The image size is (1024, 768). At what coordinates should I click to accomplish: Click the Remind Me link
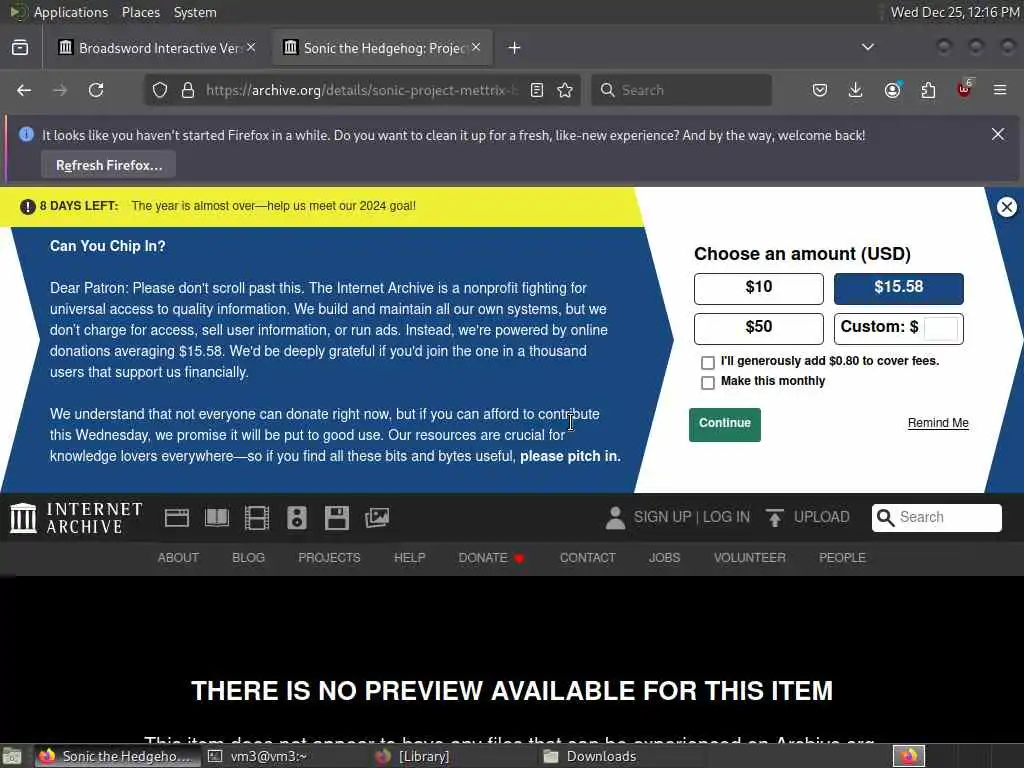click(x=938, y=423)
